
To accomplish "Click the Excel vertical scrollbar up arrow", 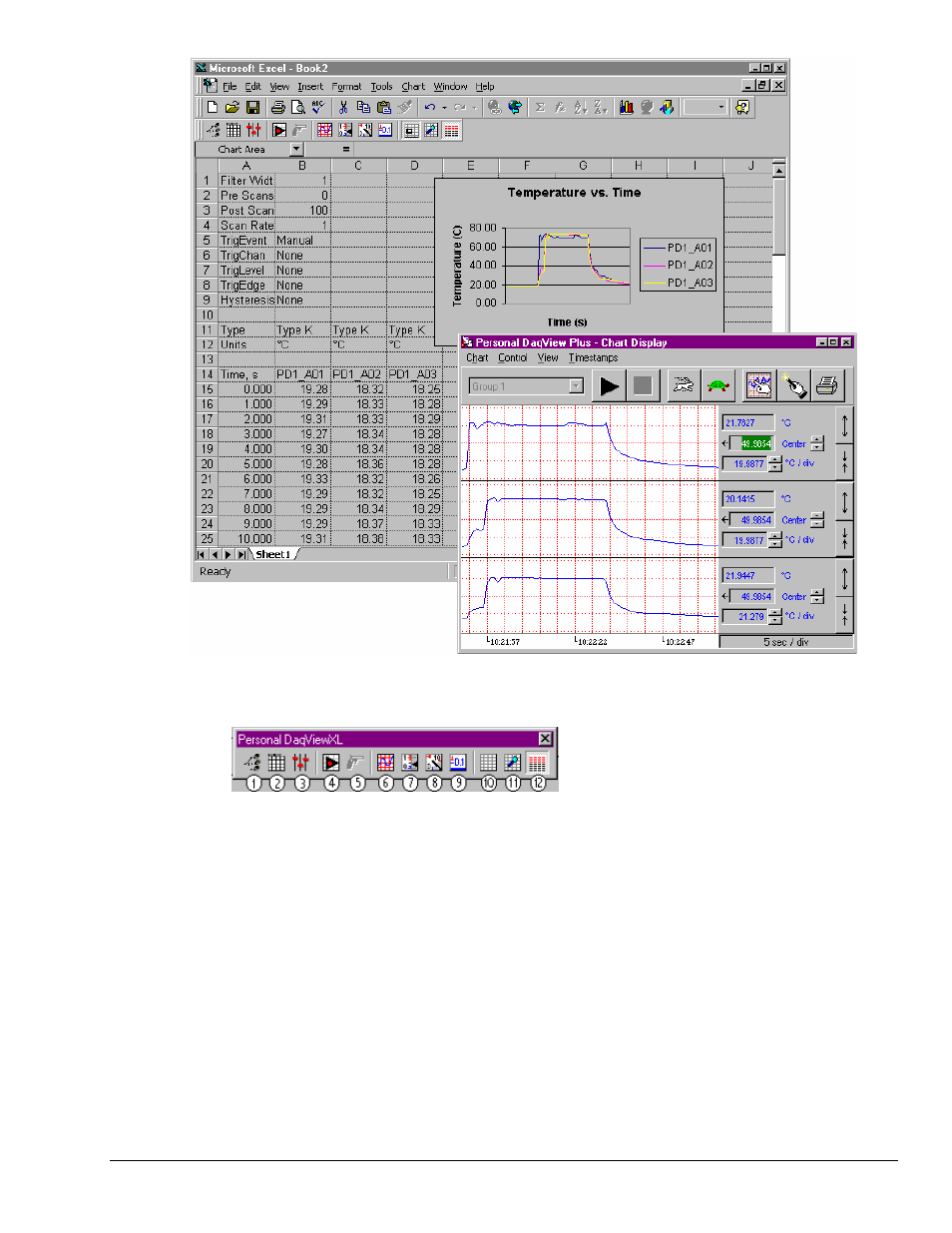I will [x=779, y=171].
